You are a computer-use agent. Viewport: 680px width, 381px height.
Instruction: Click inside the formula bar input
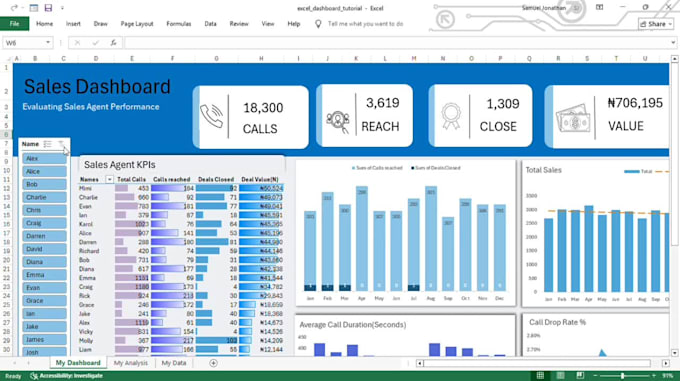396,42
